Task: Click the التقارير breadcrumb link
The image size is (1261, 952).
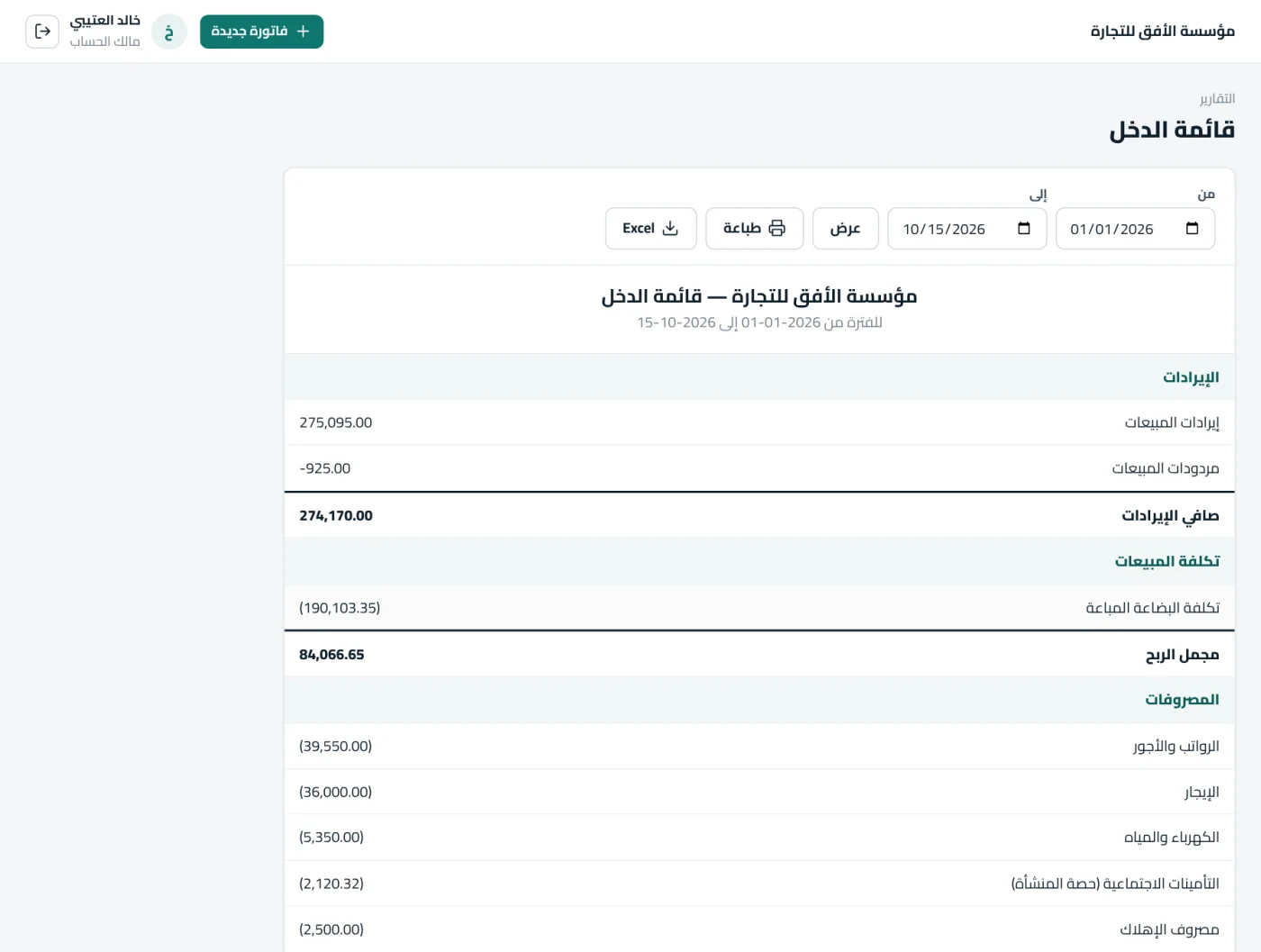Action: (1217, 98)
